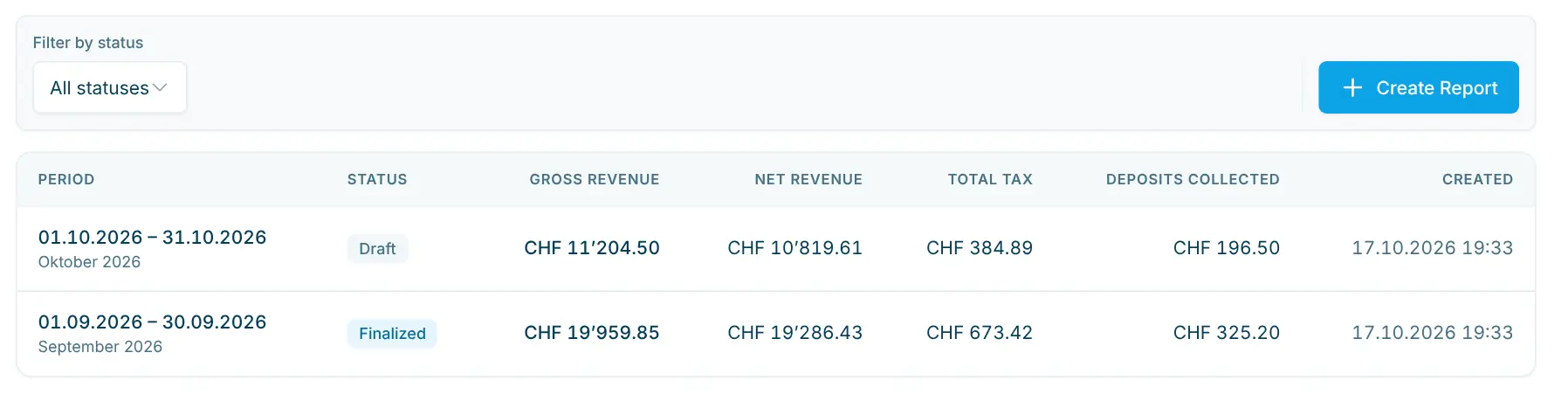Select total tax CHF 384.89

point(980,248)
